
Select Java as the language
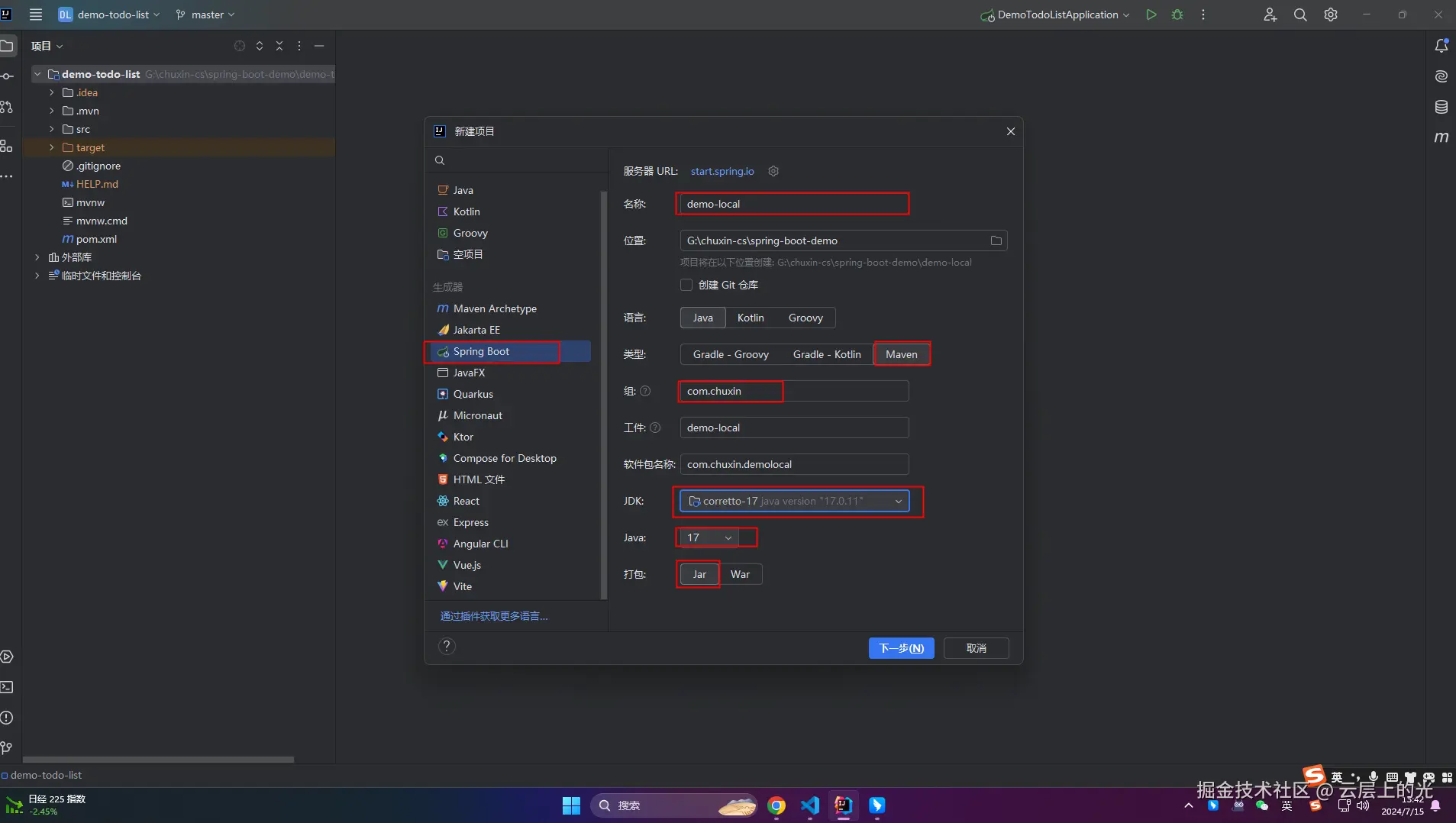(x=703, y=318)
